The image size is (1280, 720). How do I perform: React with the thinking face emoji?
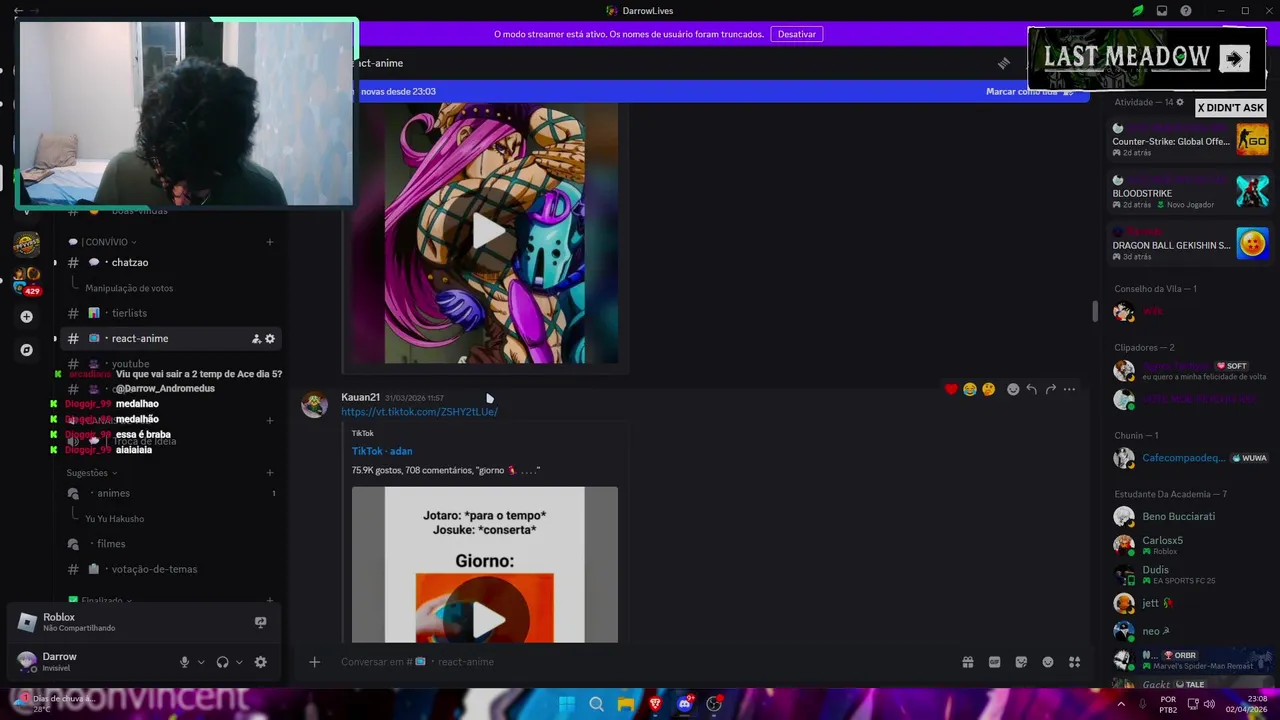988,389
